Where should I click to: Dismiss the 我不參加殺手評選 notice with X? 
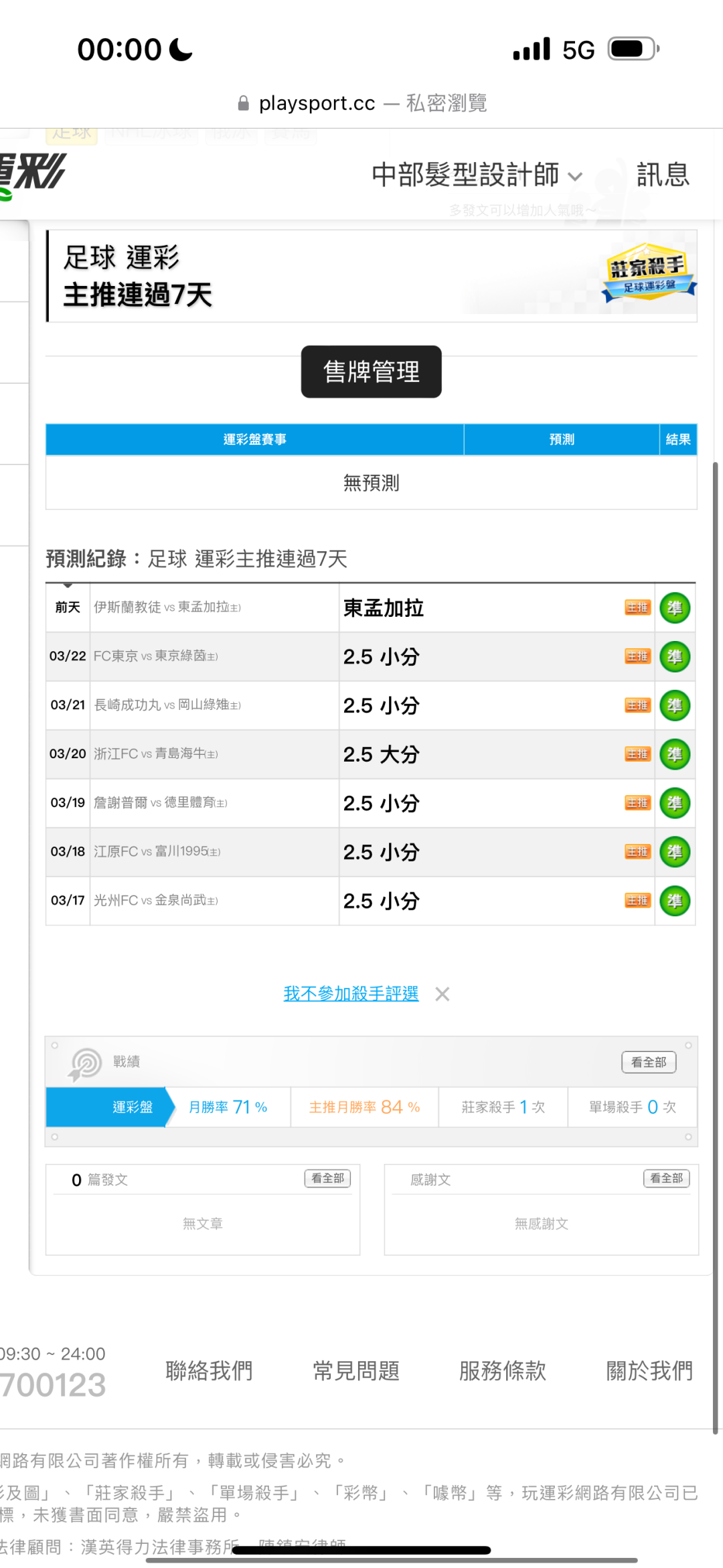tap(442, 994)
